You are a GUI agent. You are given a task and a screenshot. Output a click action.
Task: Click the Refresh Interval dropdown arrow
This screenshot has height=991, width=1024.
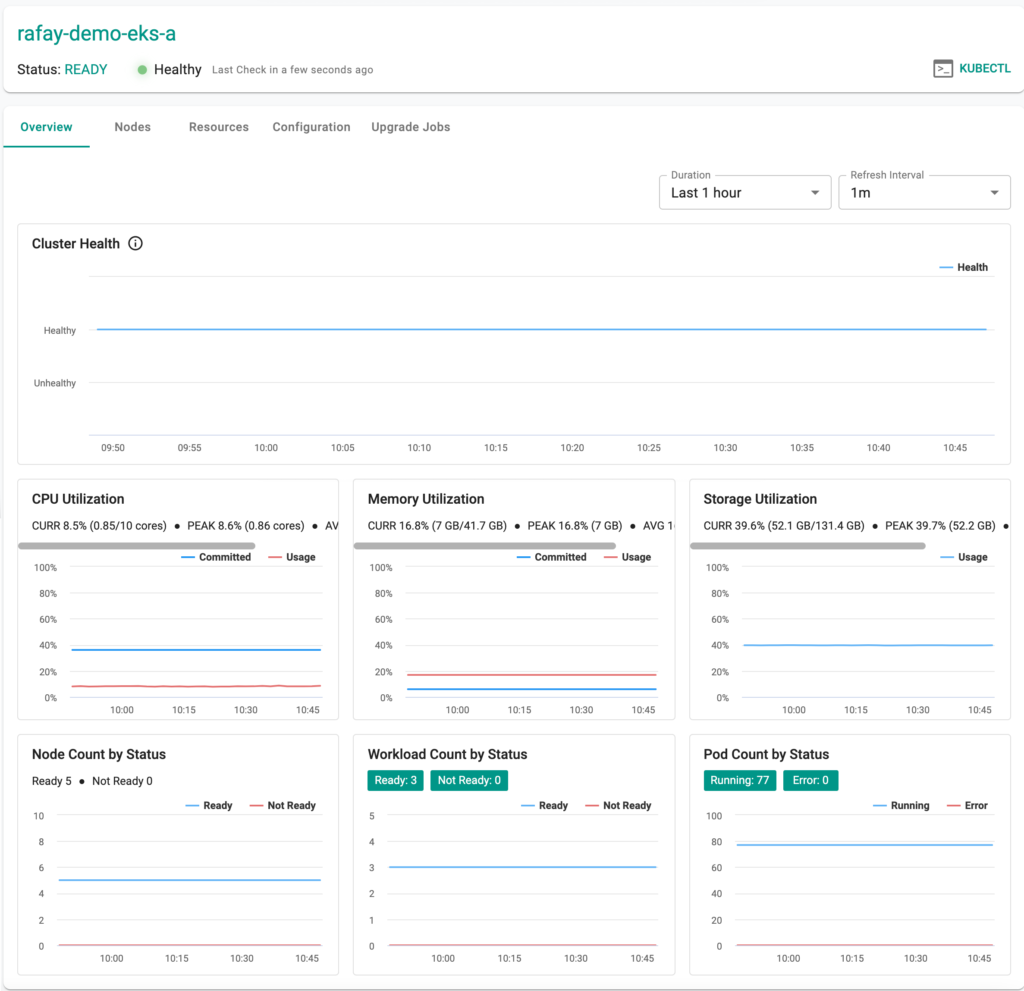[x=994, y=193]
